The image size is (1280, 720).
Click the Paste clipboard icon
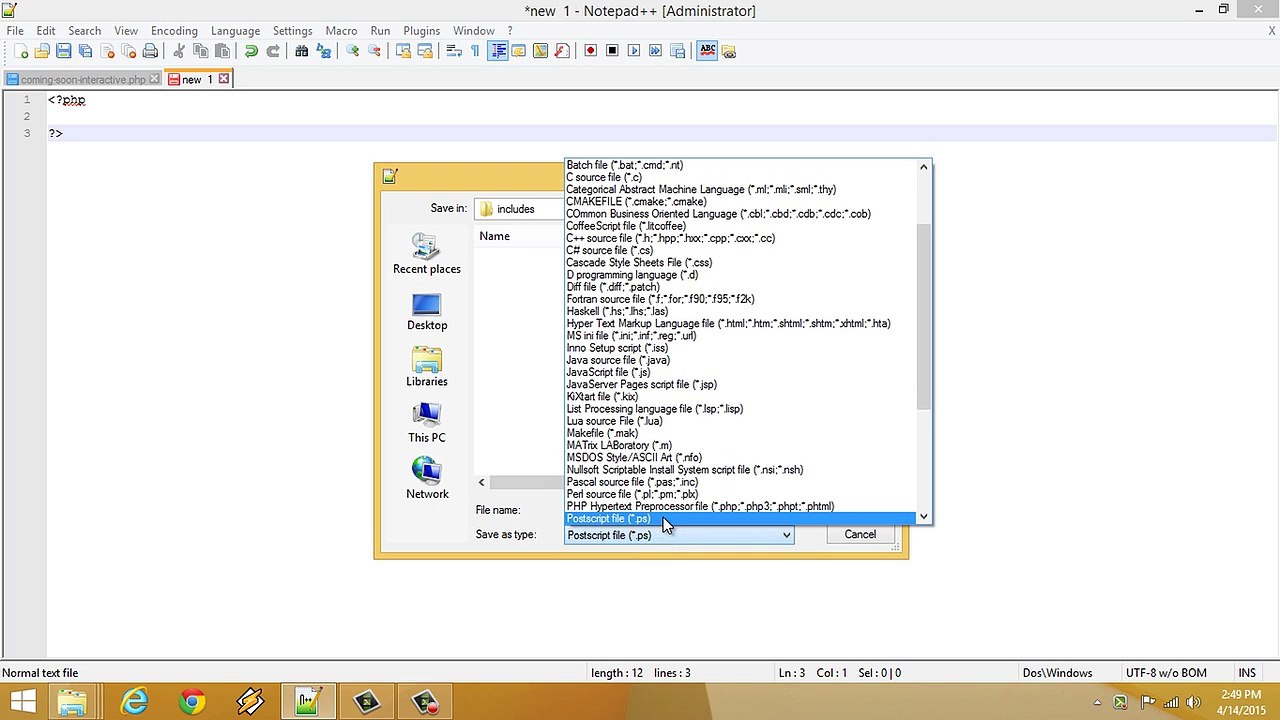coord(222,51)
